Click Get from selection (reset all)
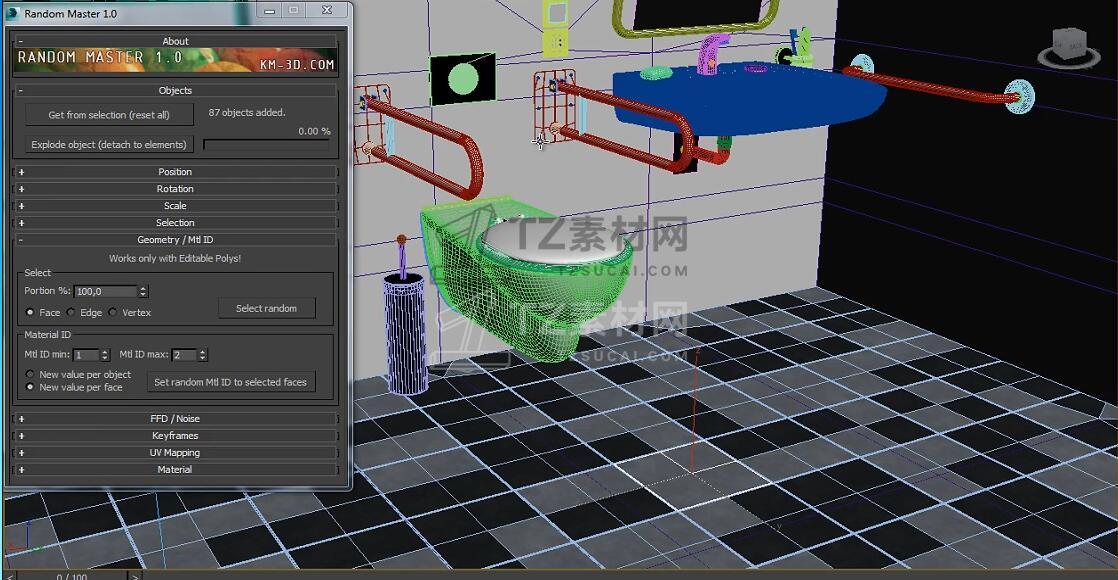1118x580 pixels. pyautogui.click(x=109, y=115)
